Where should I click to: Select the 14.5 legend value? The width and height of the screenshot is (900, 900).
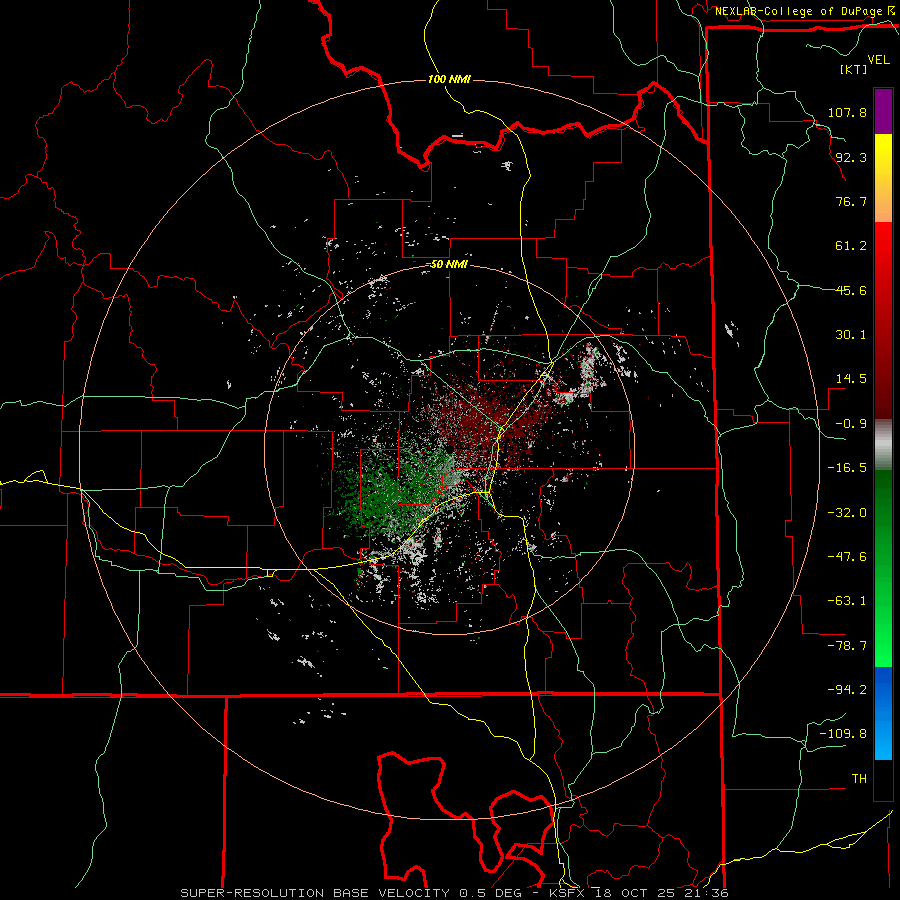[x=851, y=379]
